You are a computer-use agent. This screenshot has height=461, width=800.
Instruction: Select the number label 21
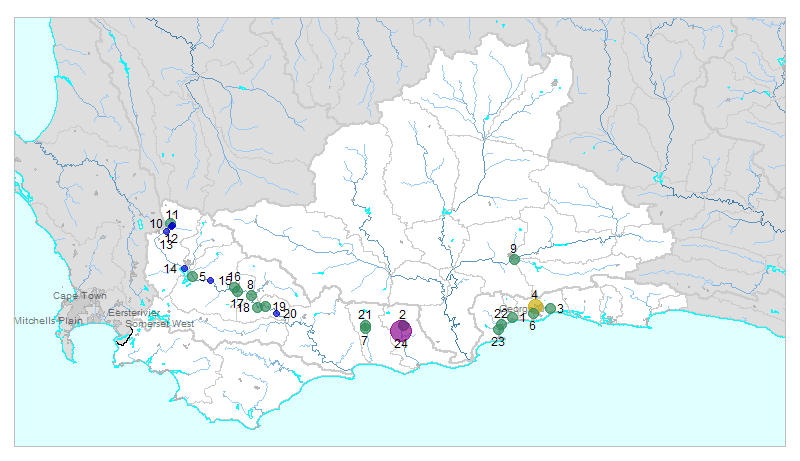365,315
